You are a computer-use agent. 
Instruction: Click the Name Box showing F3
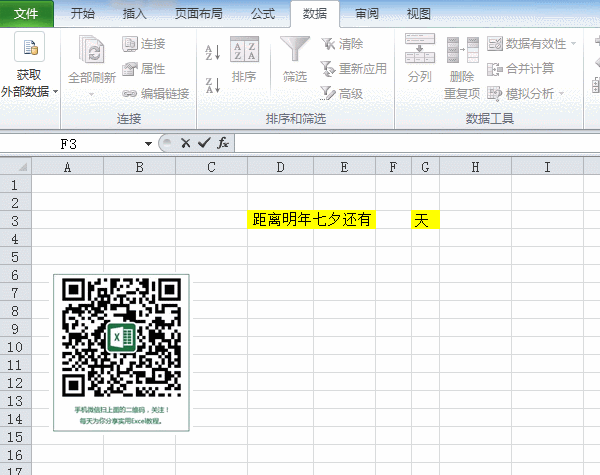click(69, 144)
